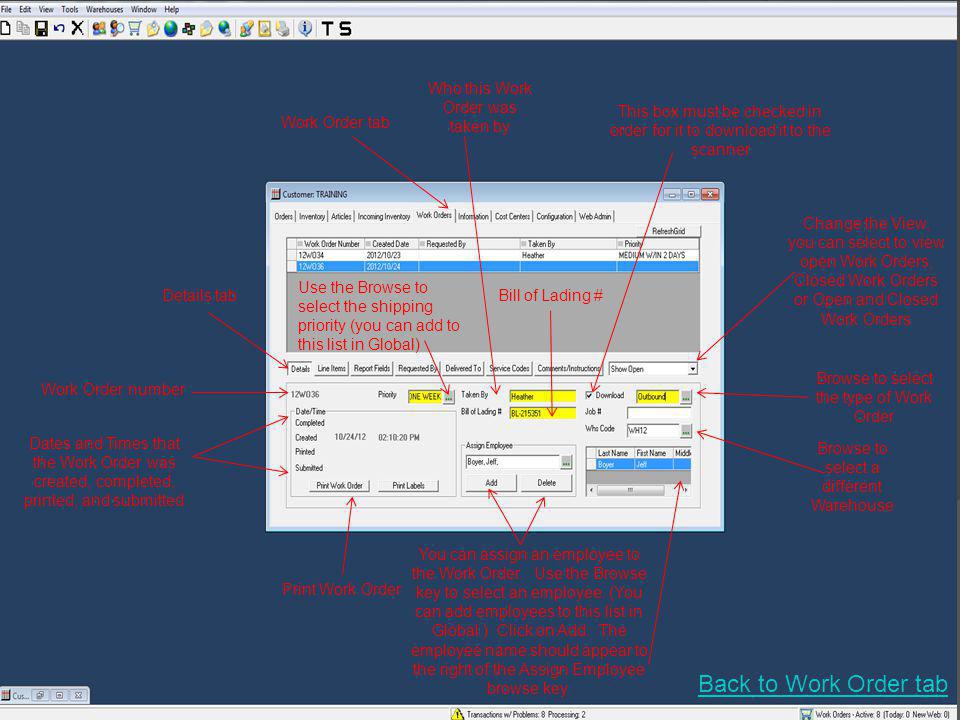
Task: Open the Line Items sub-tab
Action: 332,369
